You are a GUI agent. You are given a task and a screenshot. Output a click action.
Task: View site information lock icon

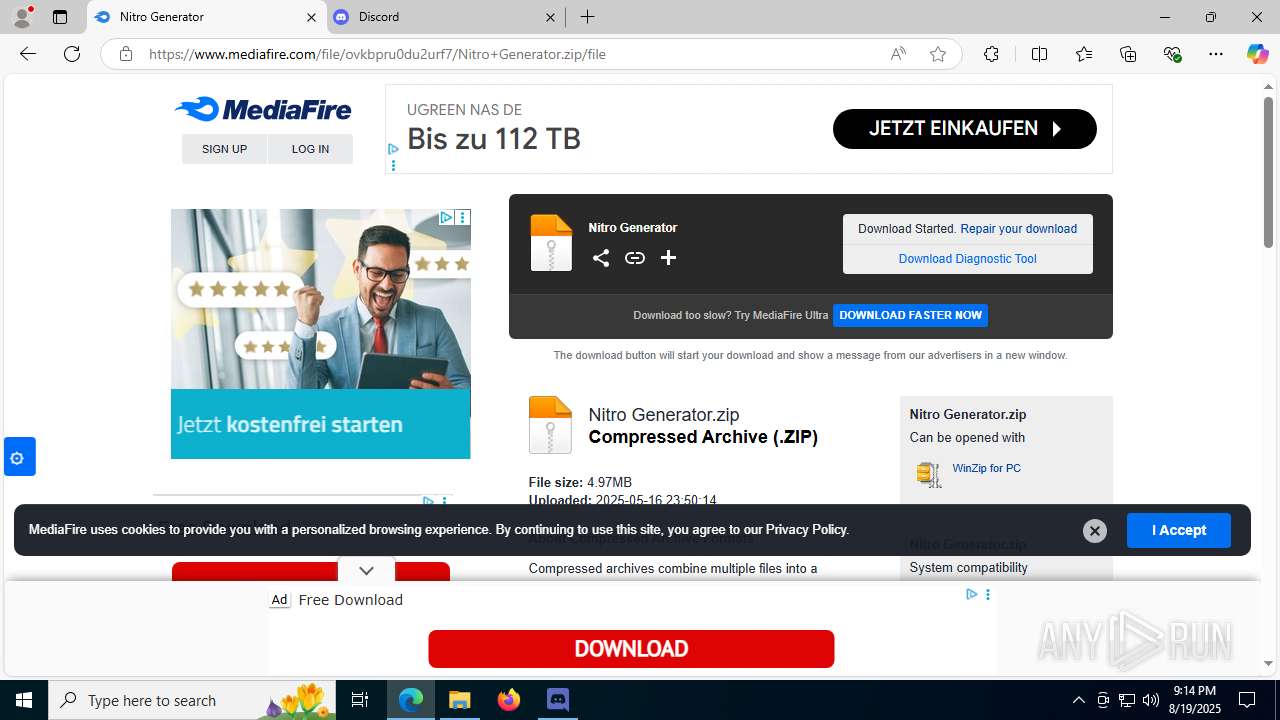[x=125, y=54]
